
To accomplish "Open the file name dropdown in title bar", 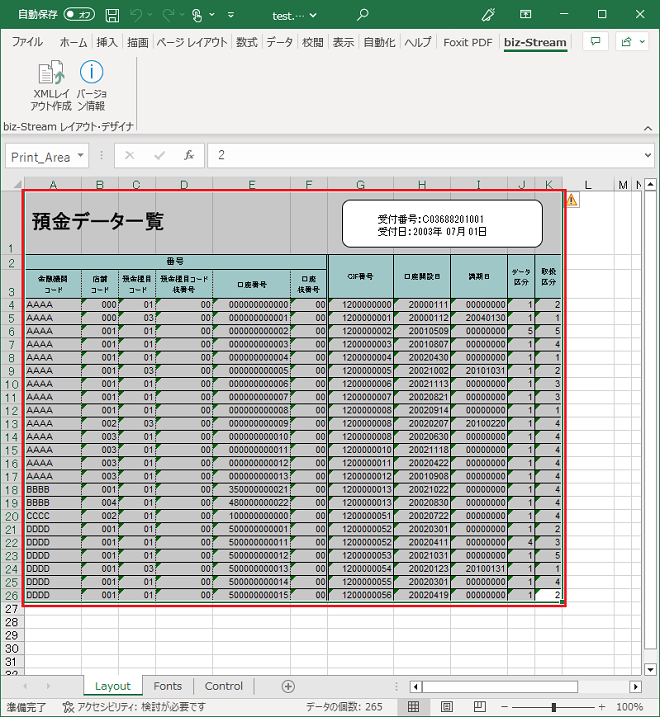I will [313, 16].
